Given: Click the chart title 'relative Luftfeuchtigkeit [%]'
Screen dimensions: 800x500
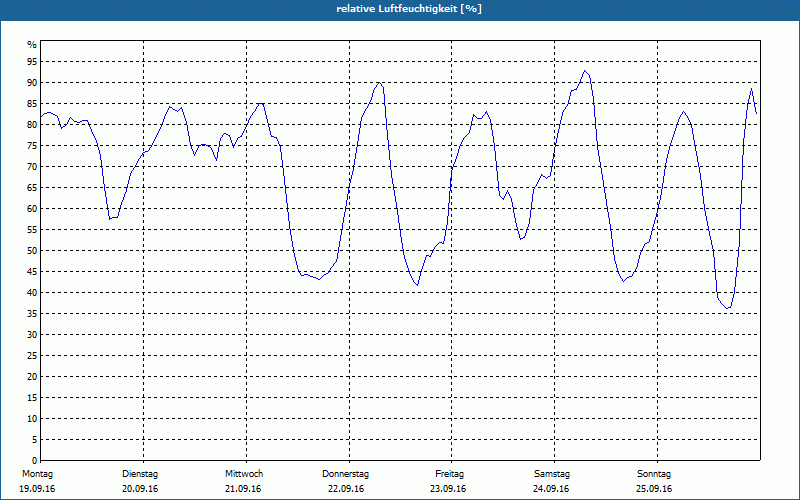Looking at the screenshot, I should 409,9.
